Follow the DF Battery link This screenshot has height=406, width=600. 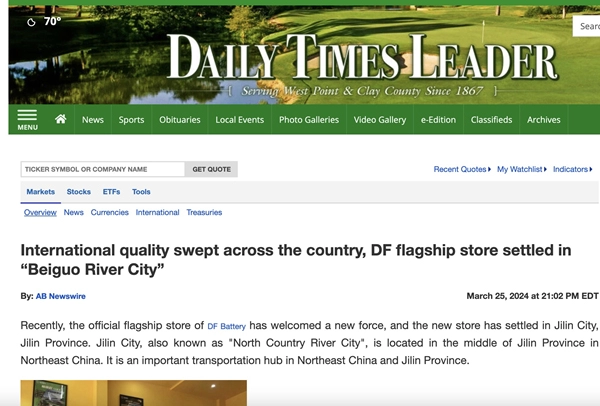226,326
